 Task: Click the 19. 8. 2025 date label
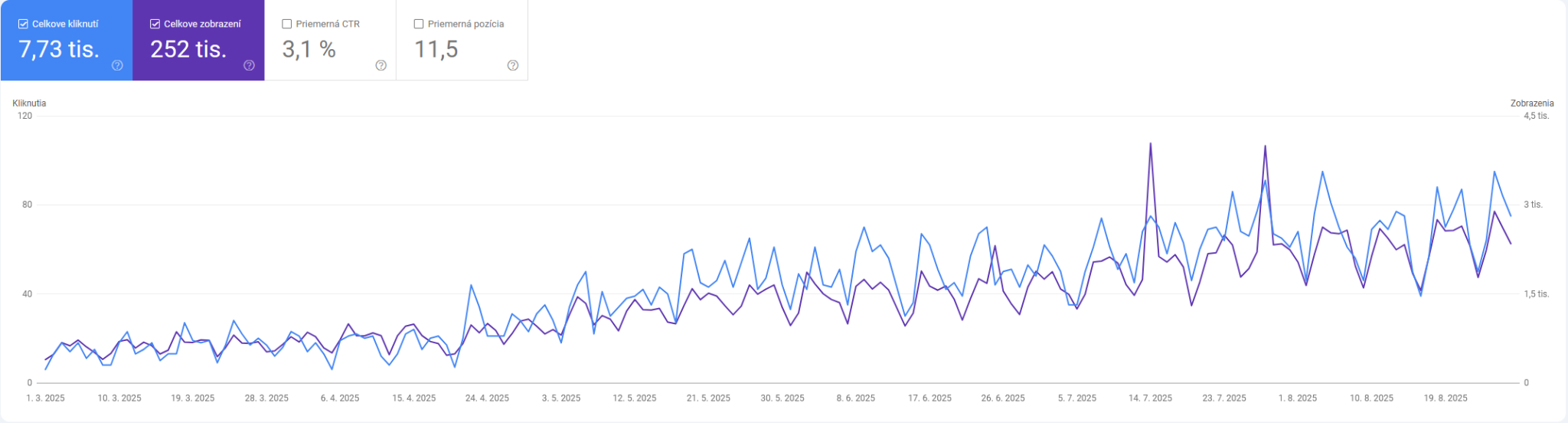(x=1445, y=398)
